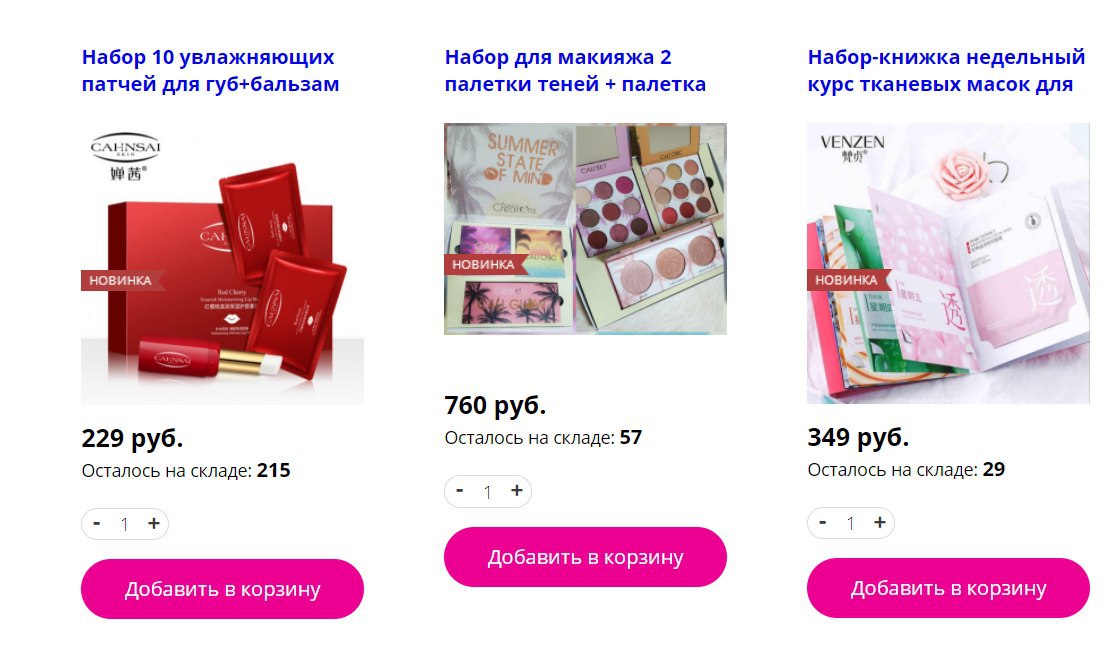
Task: Click the quantity field of the mask booklet
Action: coord(851,524)
